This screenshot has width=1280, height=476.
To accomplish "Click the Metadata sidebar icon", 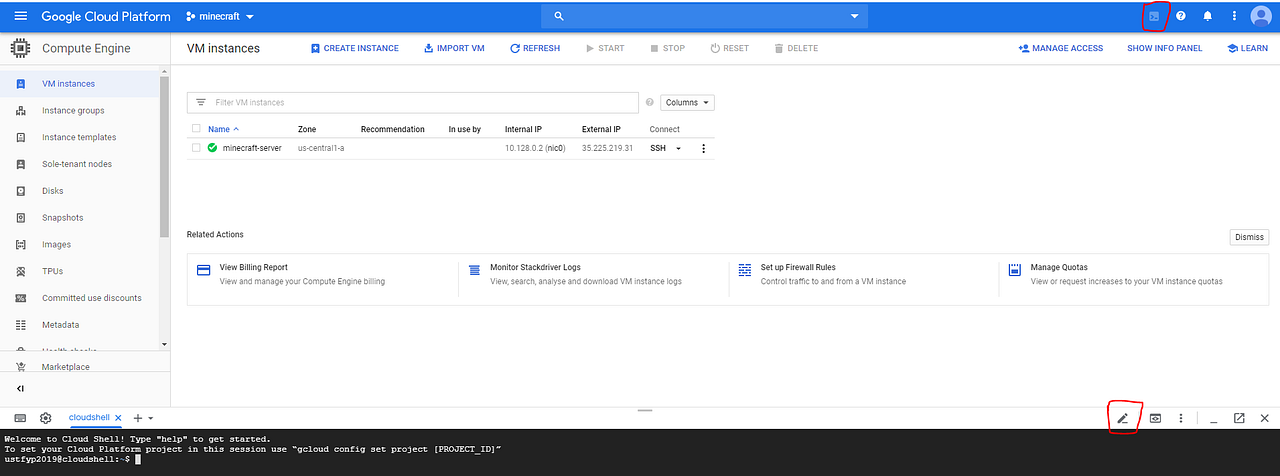I will point(21,325).
